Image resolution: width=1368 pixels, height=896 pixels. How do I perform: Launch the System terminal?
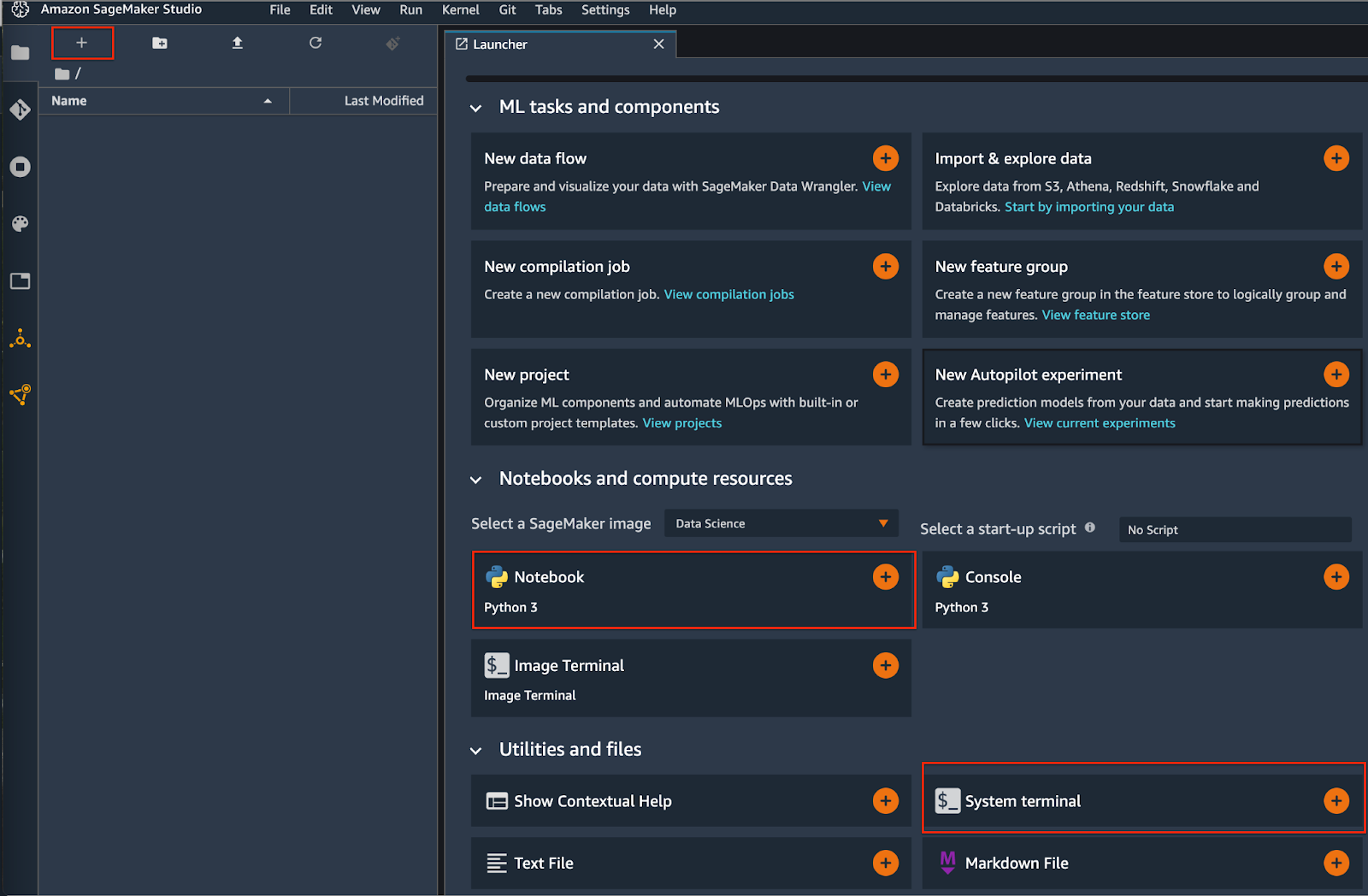[x=1336, y=801]
